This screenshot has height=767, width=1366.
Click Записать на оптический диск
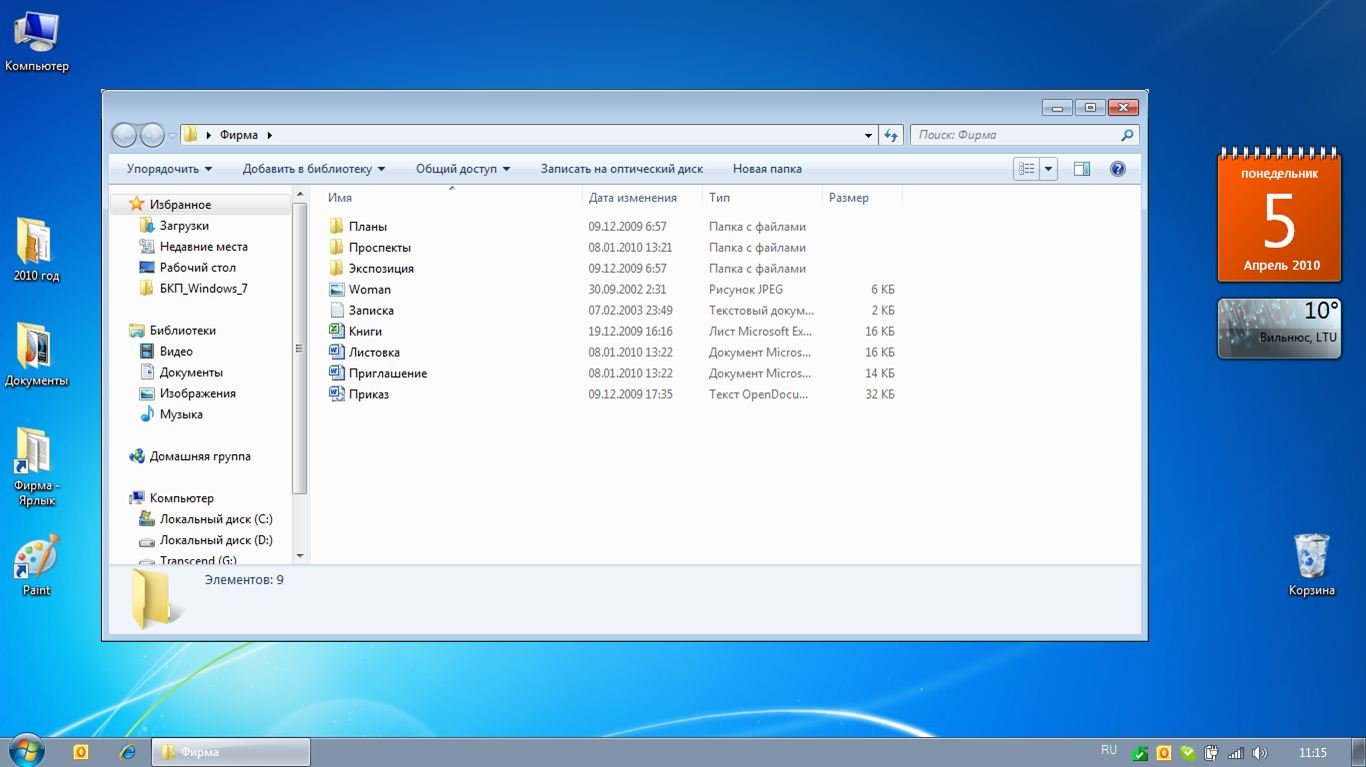[x=621, y=169]
